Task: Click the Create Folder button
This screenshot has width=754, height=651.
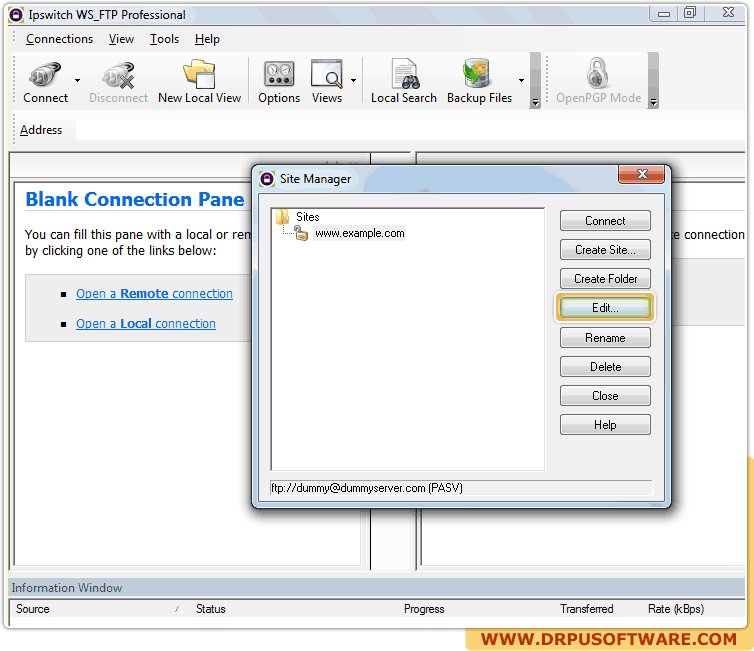Action: 605,279
